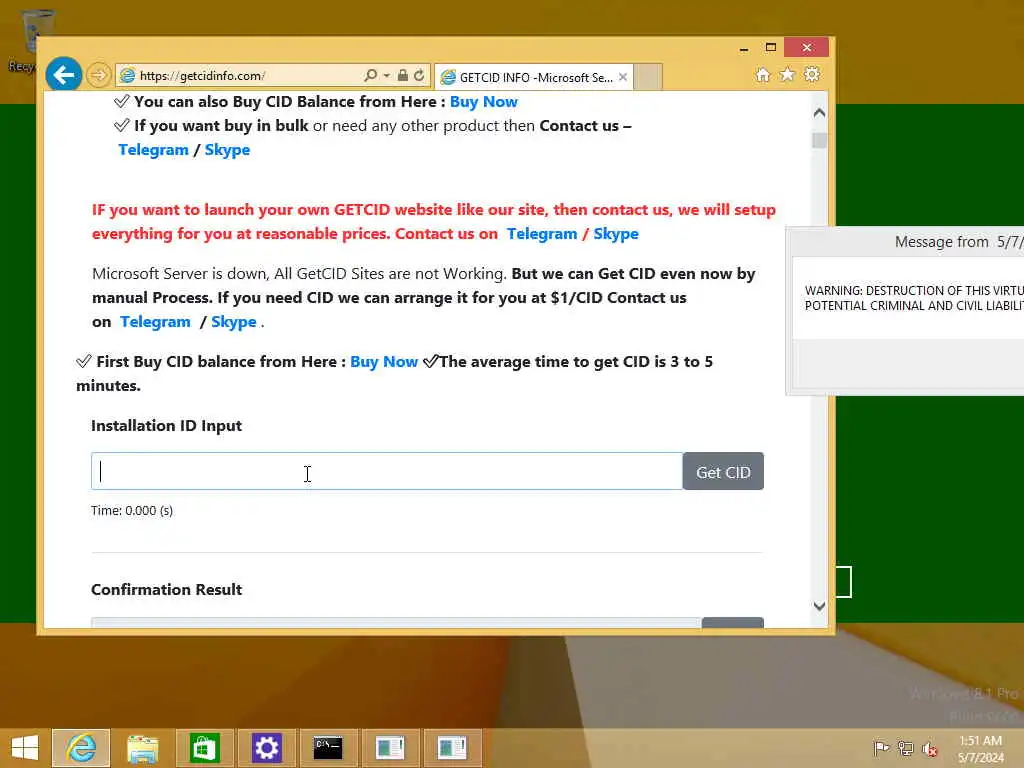
Task: Open browser Tools gear icon
Action: tap(812, 75)
